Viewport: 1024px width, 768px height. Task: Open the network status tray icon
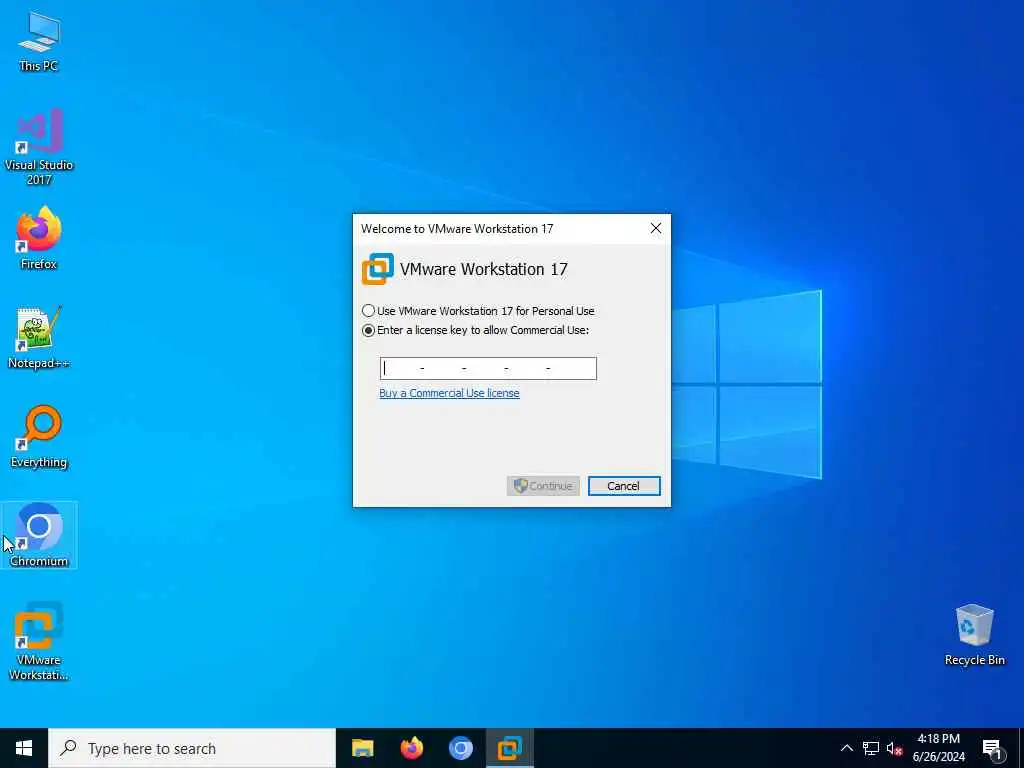pos(871,748)
